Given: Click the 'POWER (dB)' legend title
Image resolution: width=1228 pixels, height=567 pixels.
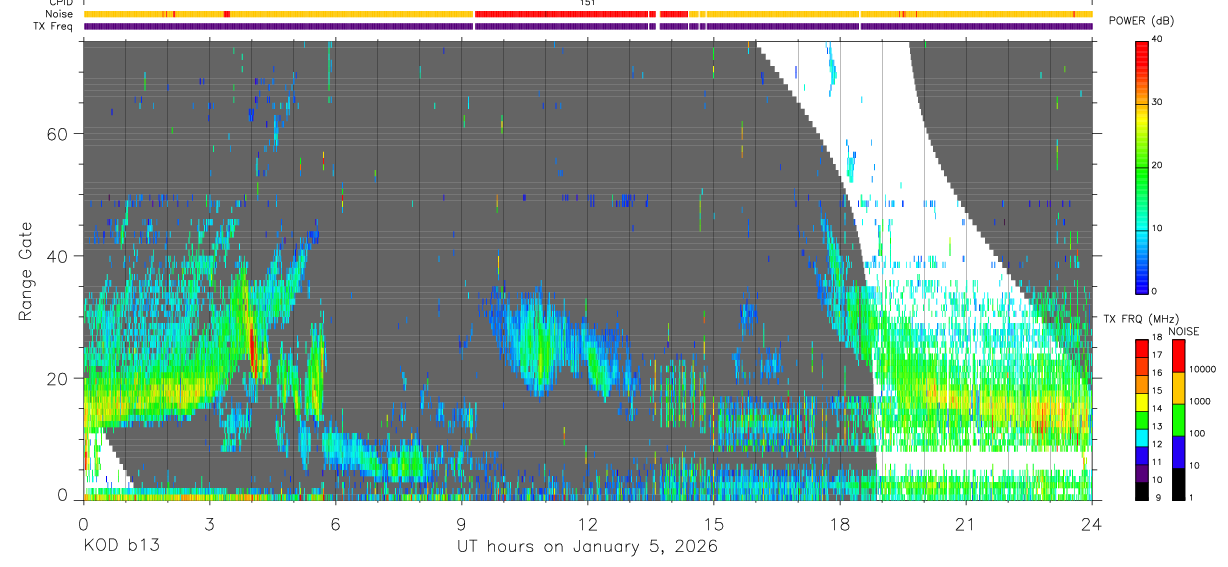Looking at the screenshot, I should pyautogui.click(x=1140, y=22).
